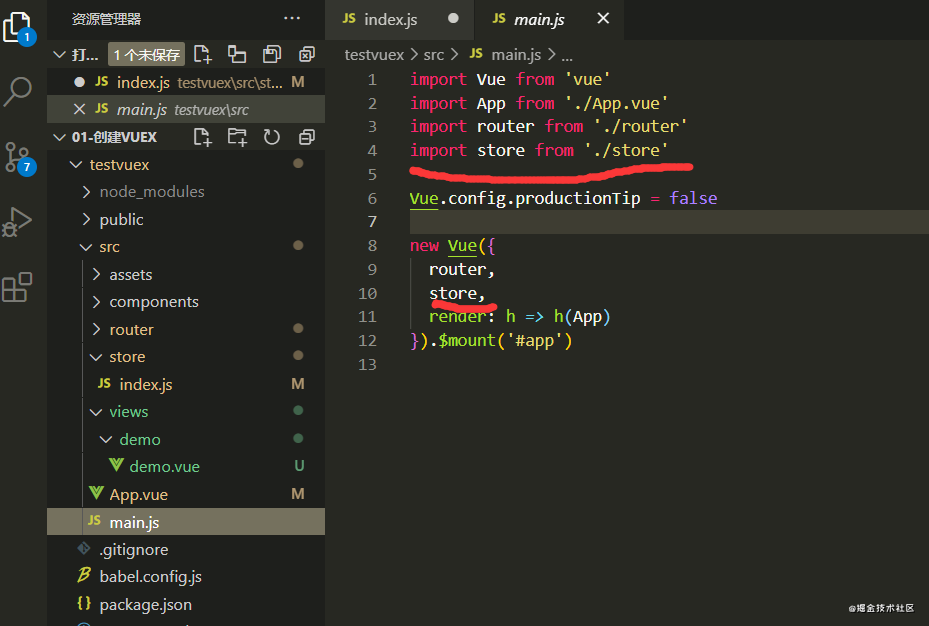The width and height of the screenshot is (929, 626).
Task: Open the explorer more actions ellipsis menu
Action: tap(291, 18)
